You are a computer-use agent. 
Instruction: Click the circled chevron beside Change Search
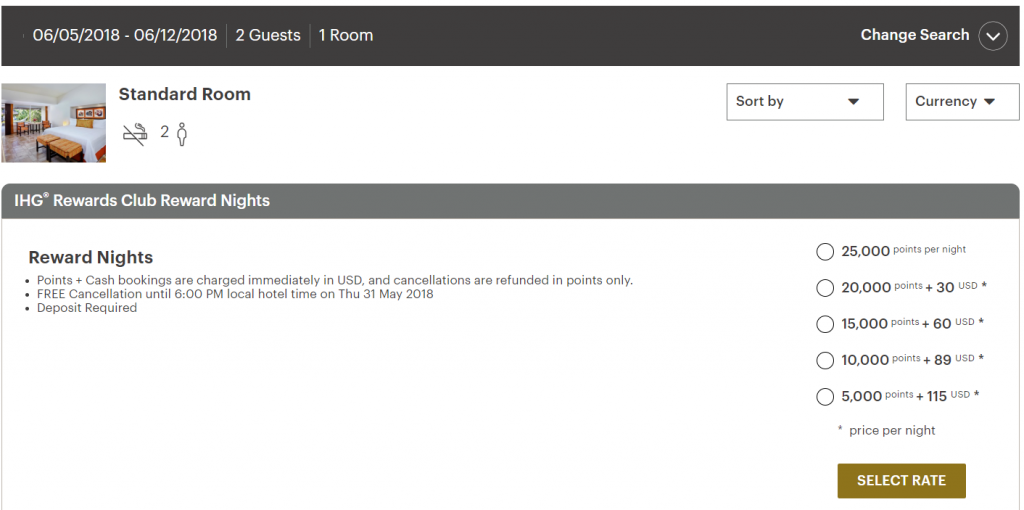click(993, 36)
